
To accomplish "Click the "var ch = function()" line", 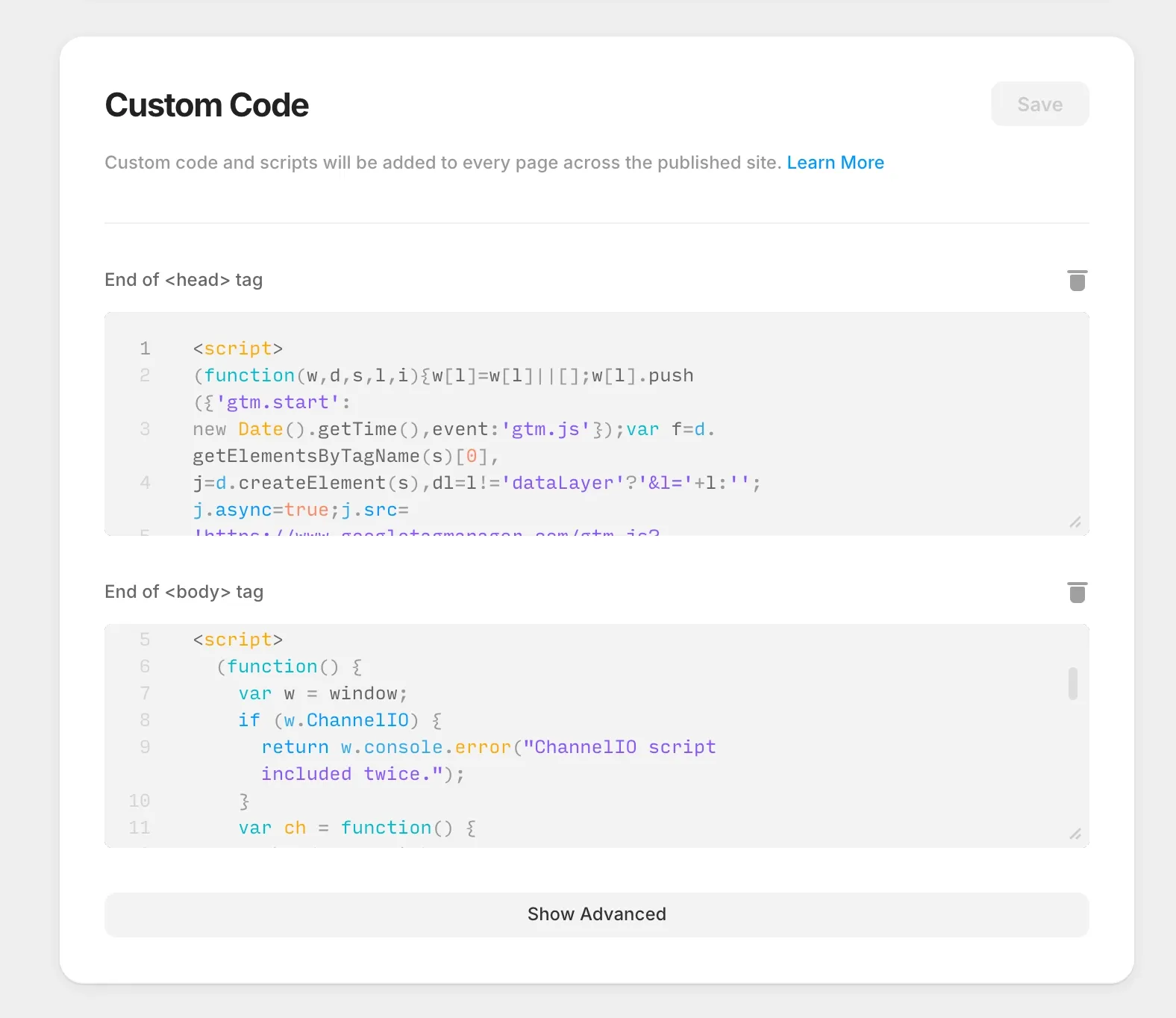I will (x=357, y=828).
